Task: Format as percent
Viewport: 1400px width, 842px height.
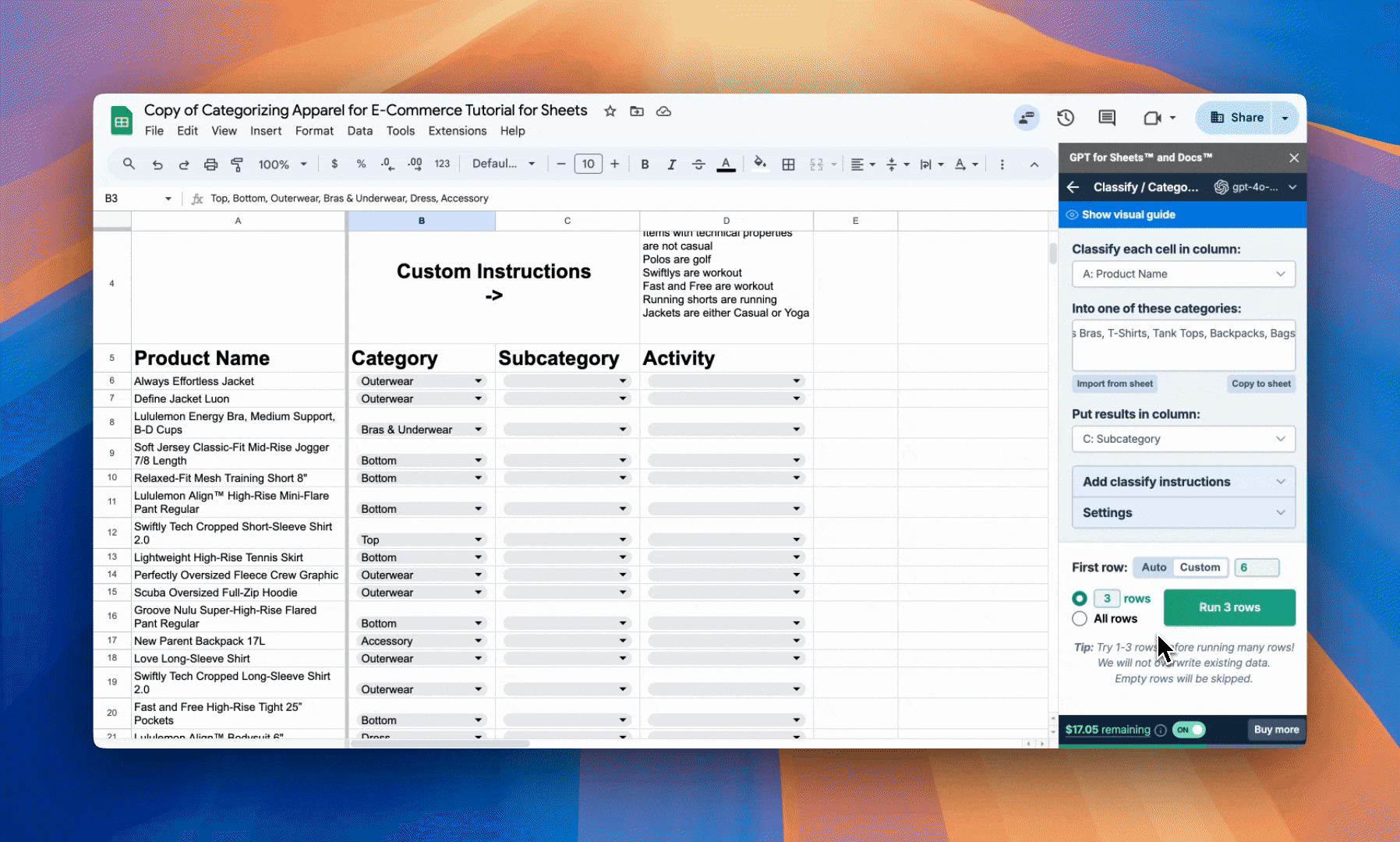Action: click(x=361, y=164)
